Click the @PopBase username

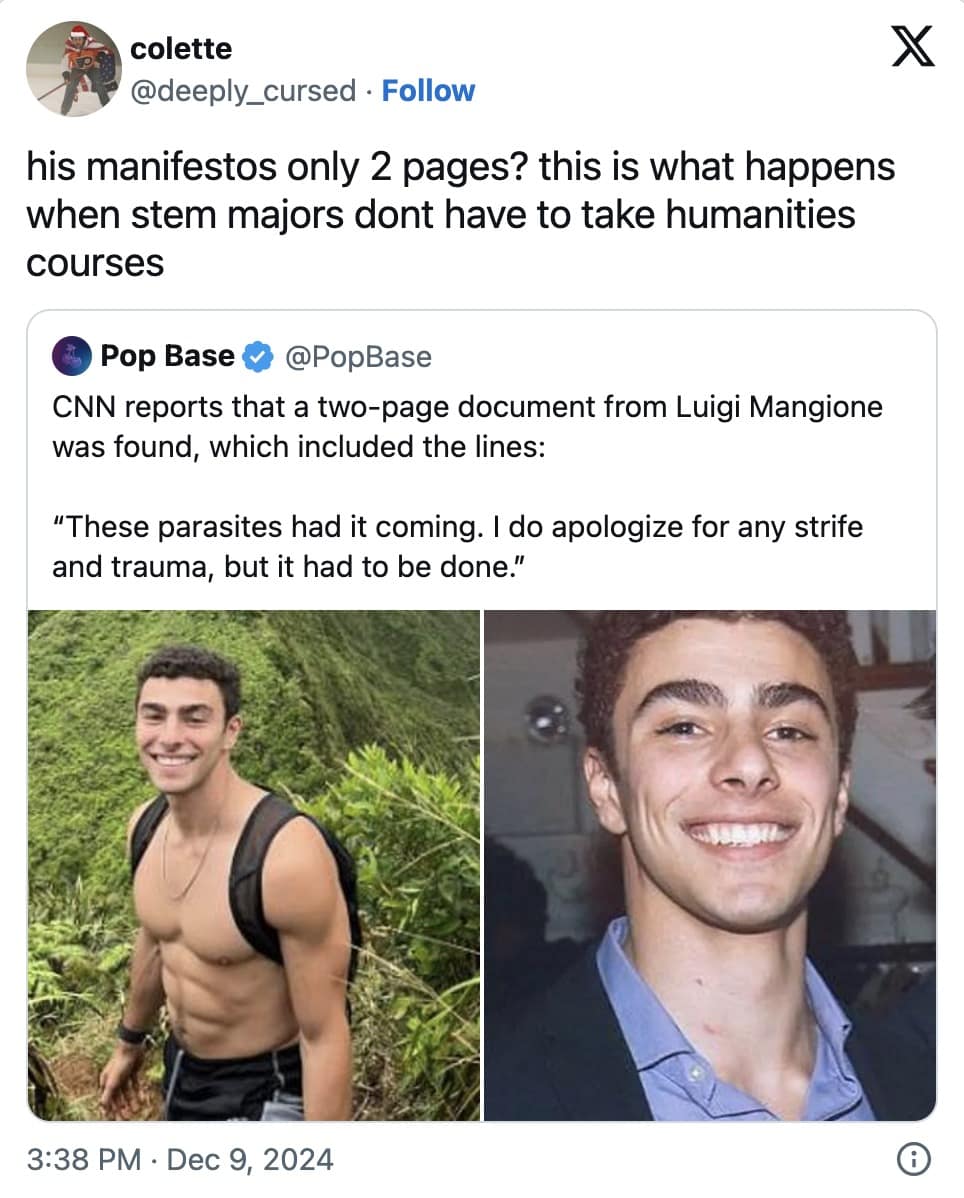coord(358,356)
